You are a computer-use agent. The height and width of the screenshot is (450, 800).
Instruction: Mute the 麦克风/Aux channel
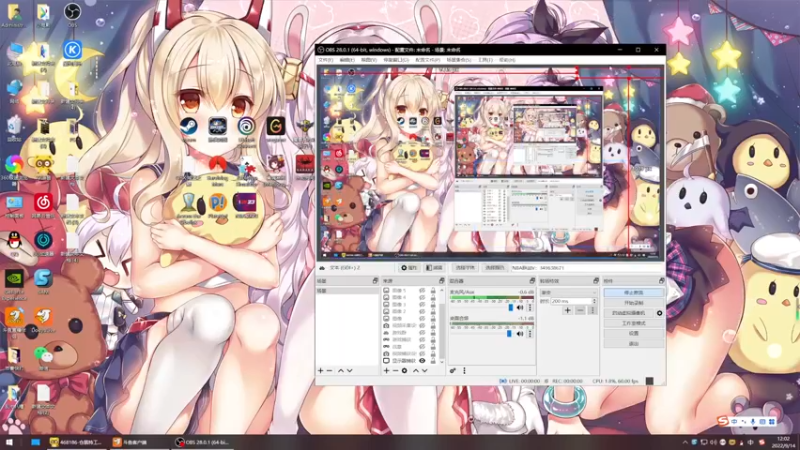point(520,308)
